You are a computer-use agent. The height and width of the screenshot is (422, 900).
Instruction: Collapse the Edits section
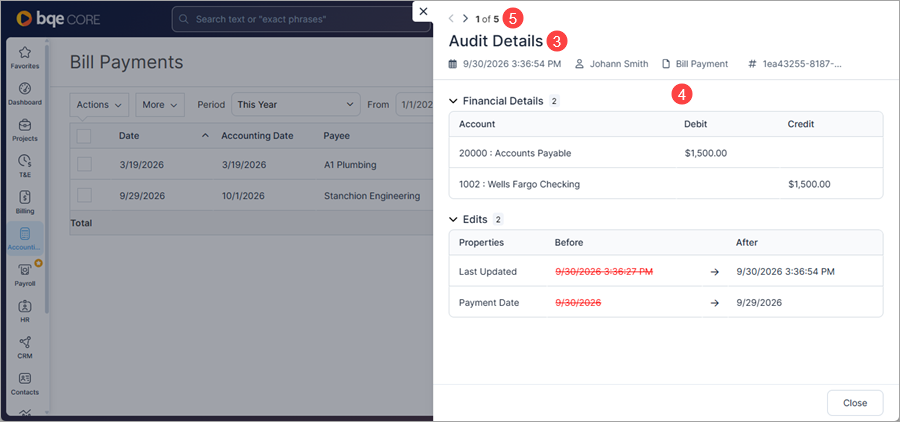pyautogui.click(x=453, y=219)
